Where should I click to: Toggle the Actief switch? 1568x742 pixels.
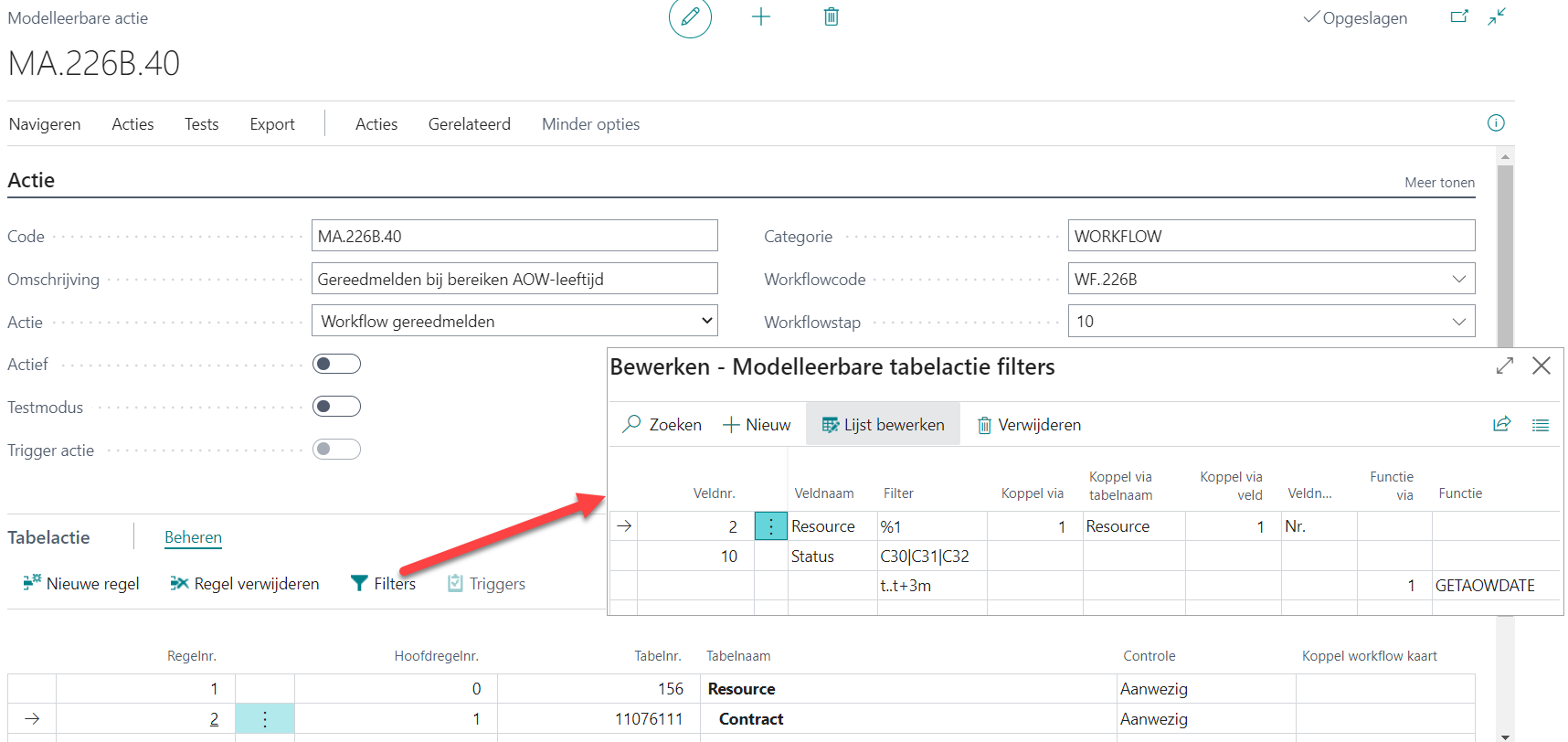tap(336, 365)
